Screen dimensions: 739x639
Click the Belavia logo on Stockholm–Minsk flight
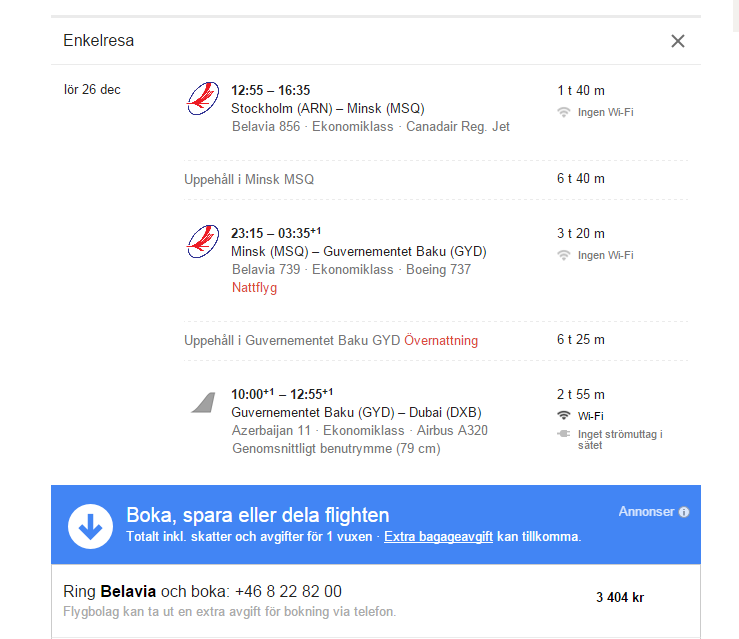(203, 99)
